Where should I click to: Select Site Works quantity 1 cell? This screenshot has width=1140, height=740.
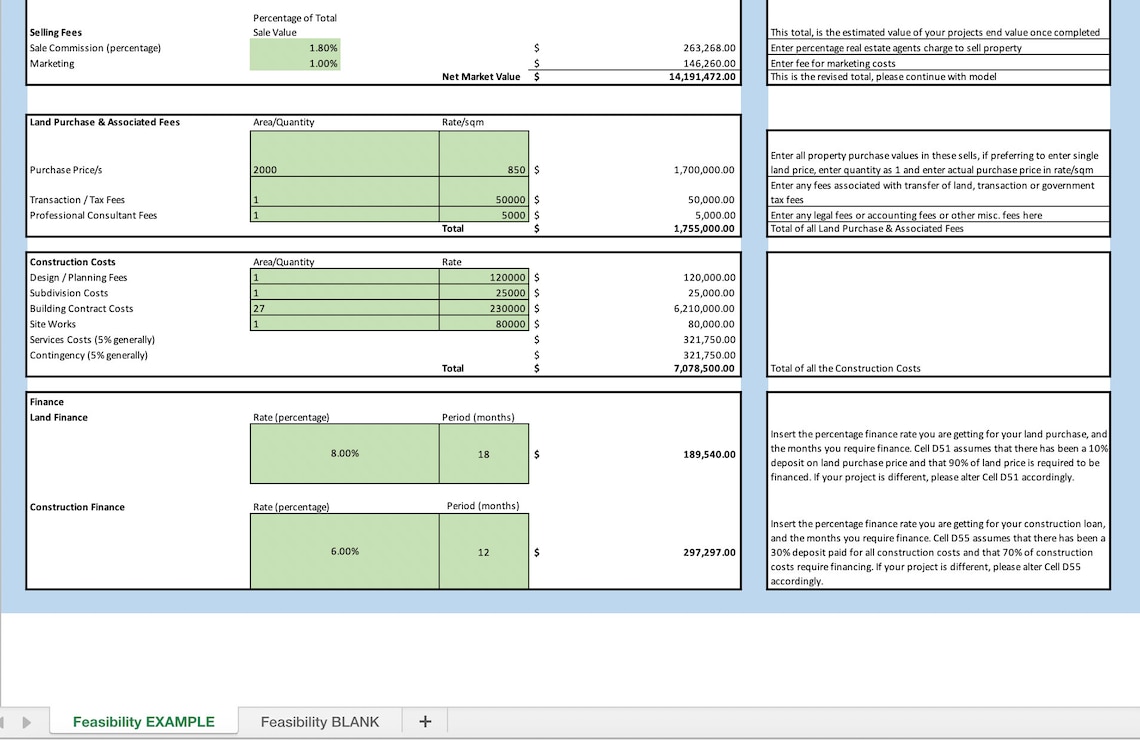click(x=345, y=323)
